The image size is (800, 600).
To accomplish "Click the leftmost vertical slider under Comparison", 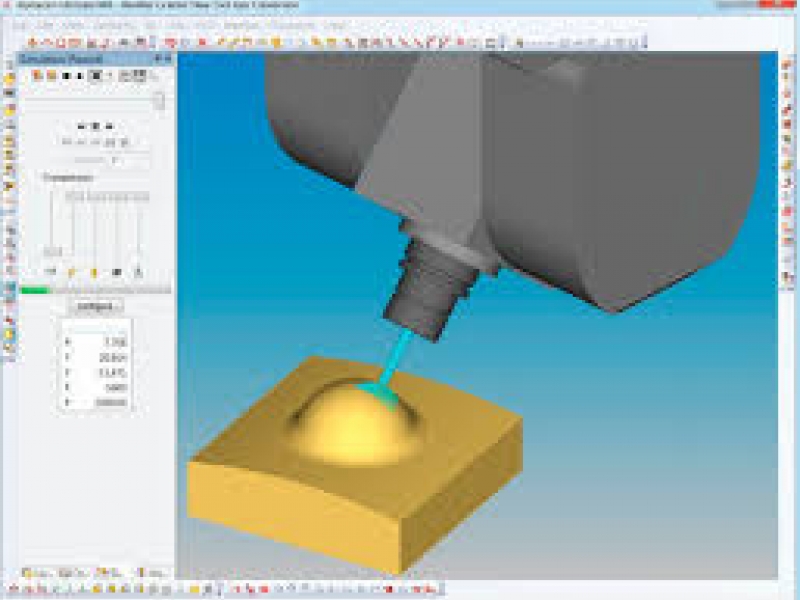I will [51, 224].
